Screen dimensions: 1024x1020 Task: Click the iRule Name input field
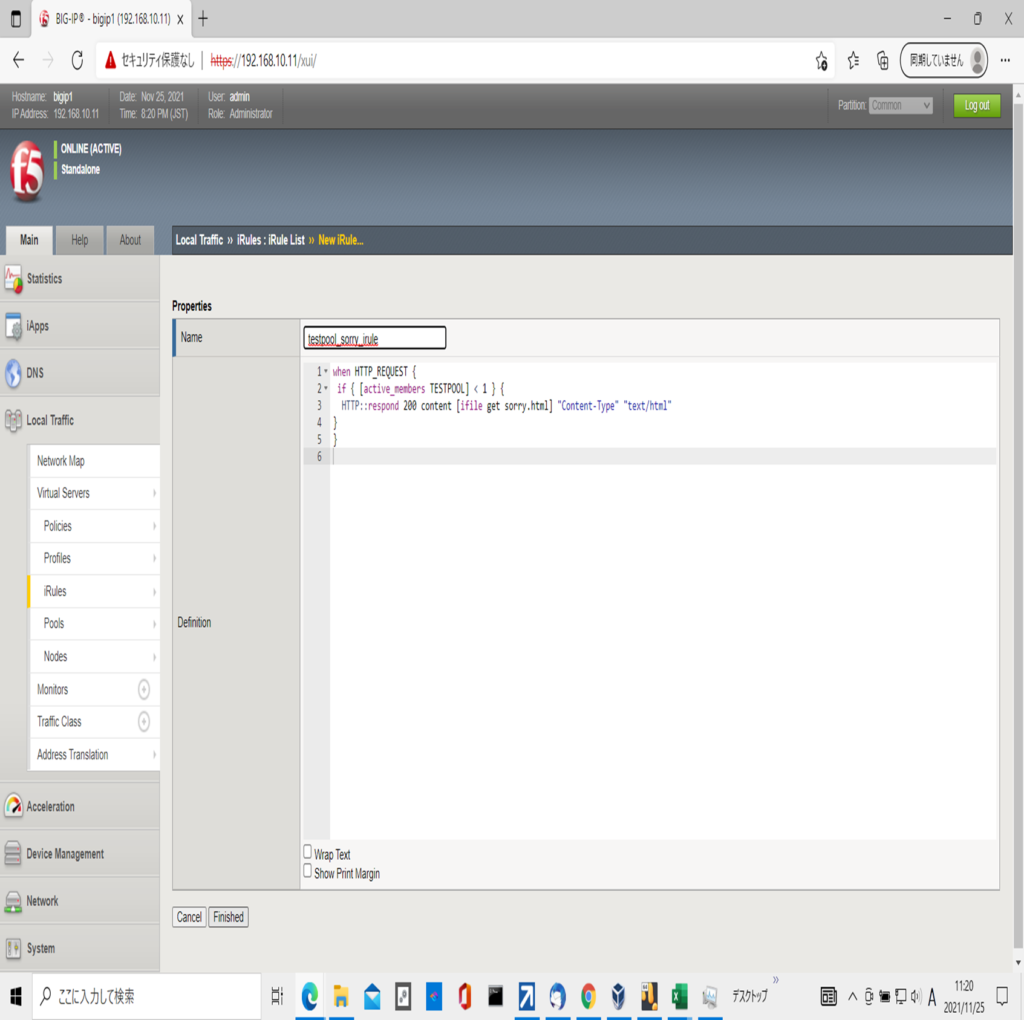click(x=375, y=338)
